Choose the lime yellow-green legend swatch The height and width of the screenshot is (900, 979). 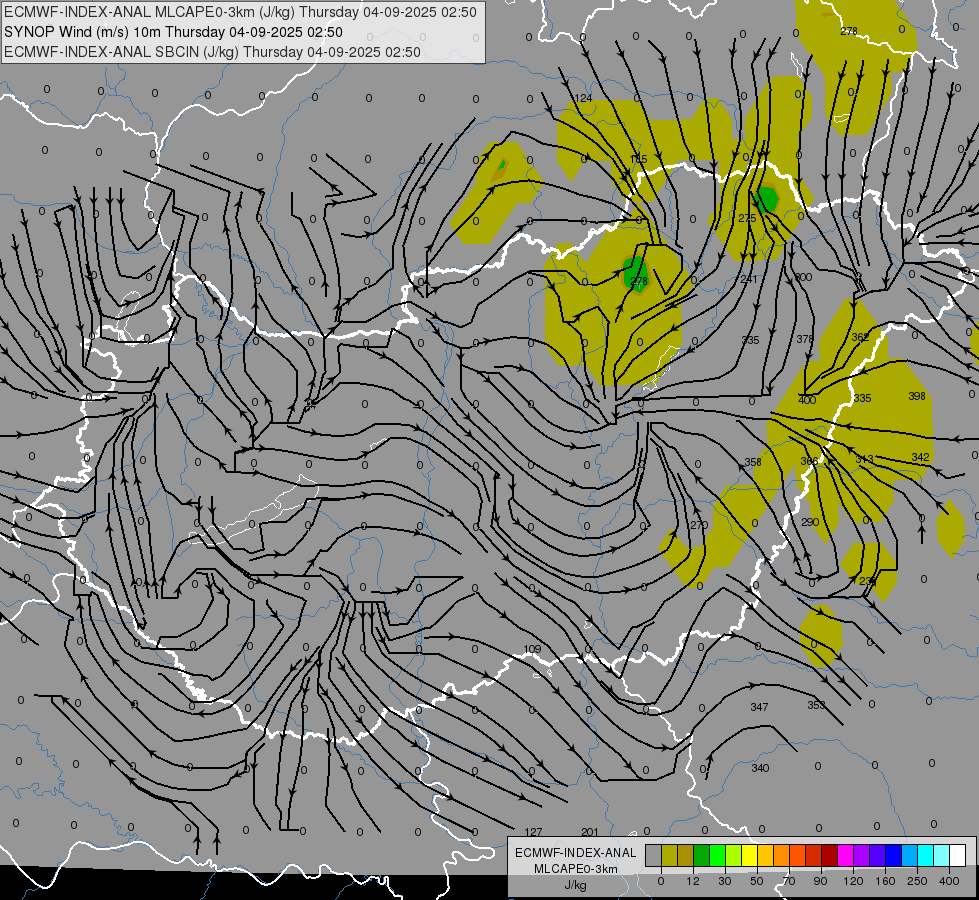click(x=734, y=855)
